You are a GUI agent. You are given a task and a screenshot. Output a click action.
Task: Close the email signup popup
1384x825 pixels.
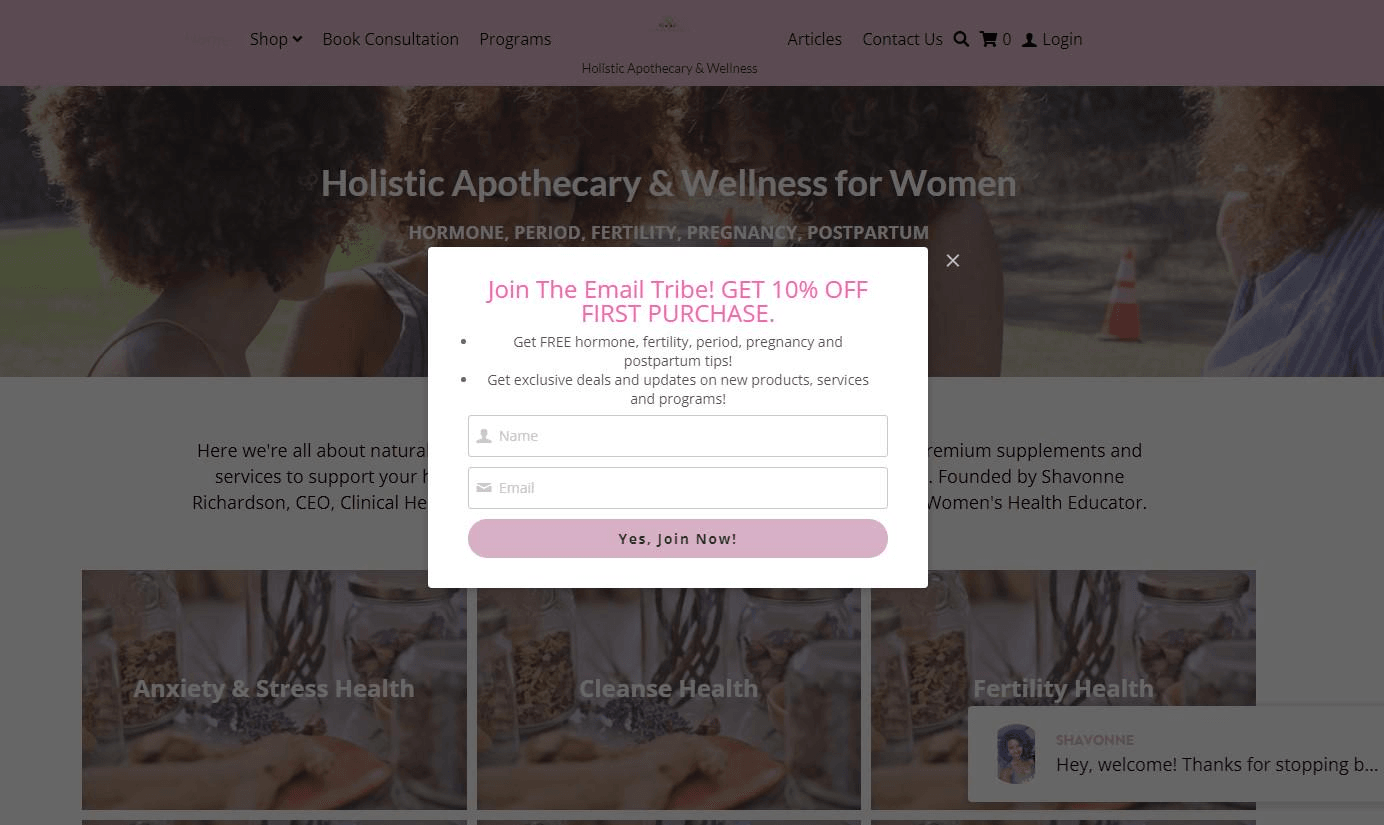coord(953,260)
